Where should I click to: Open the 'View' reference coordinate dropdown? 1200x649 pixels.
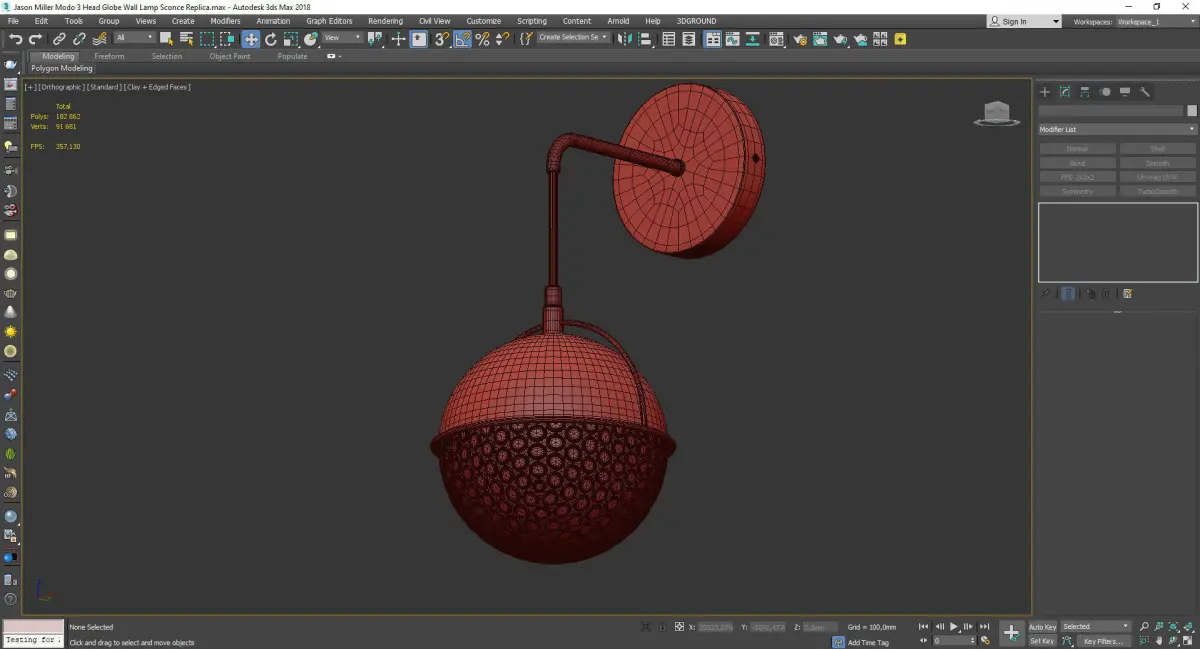(342, 38)
